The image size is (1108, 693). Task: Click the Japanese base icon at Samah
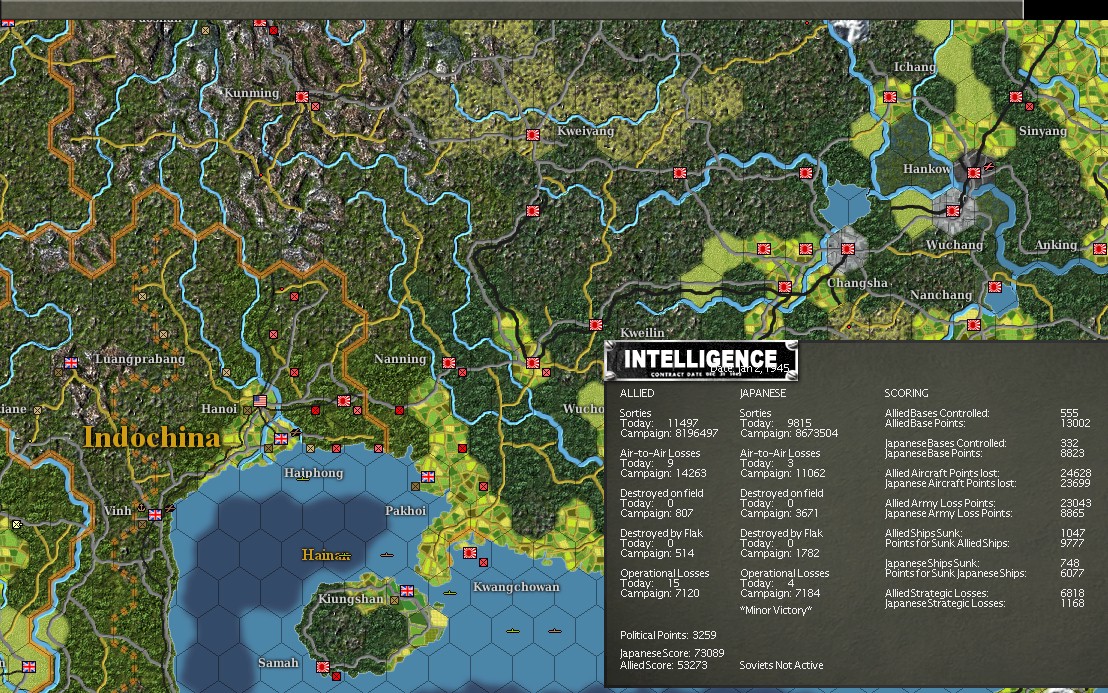click(323, 666)
